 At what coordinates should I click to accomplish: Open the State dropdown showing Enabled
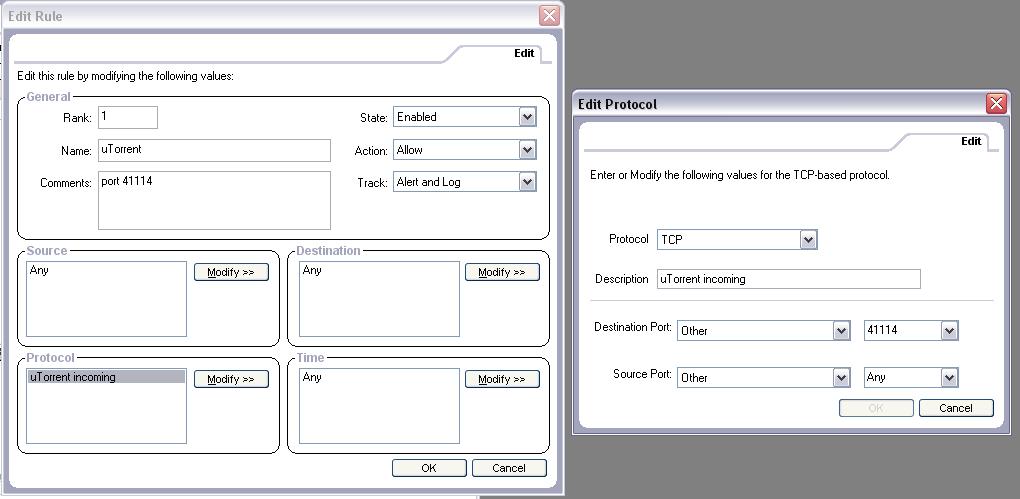[464, 117]
